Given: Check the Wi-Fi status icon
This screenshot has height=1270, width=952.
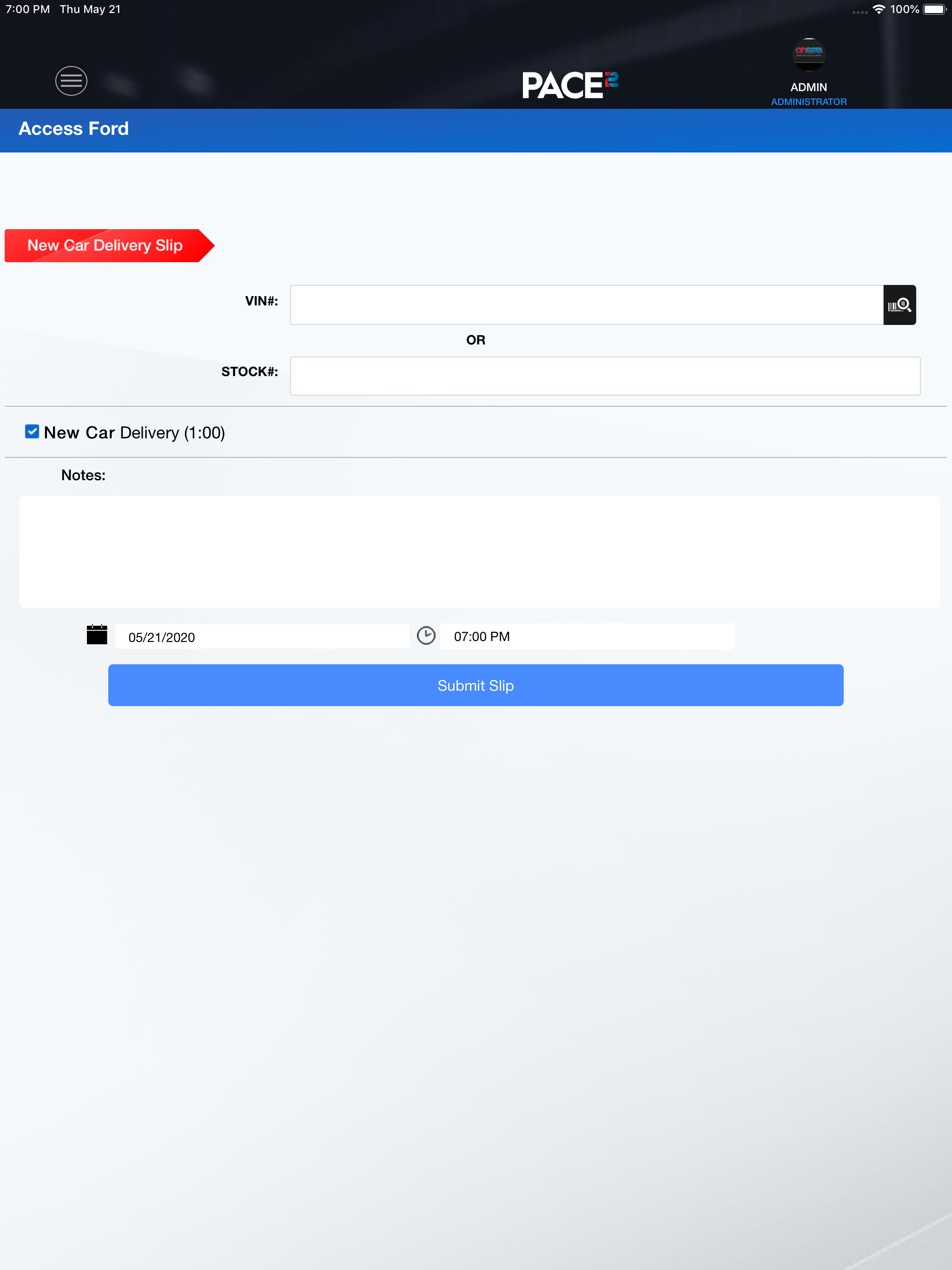Looking at the screenshot, I should click(879, 9).
